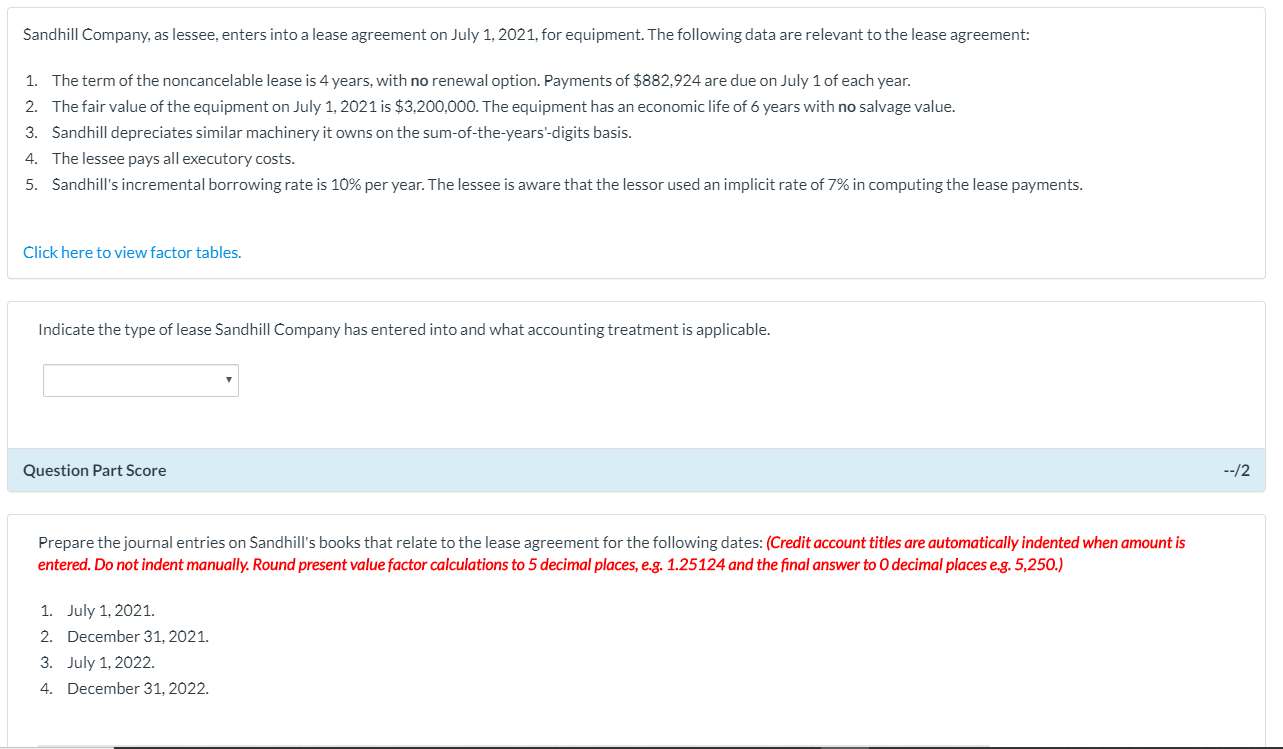Click the 'Indicate the type of lease' prompt
This screenshot has width=1283, height=749.
coord(404,329)
